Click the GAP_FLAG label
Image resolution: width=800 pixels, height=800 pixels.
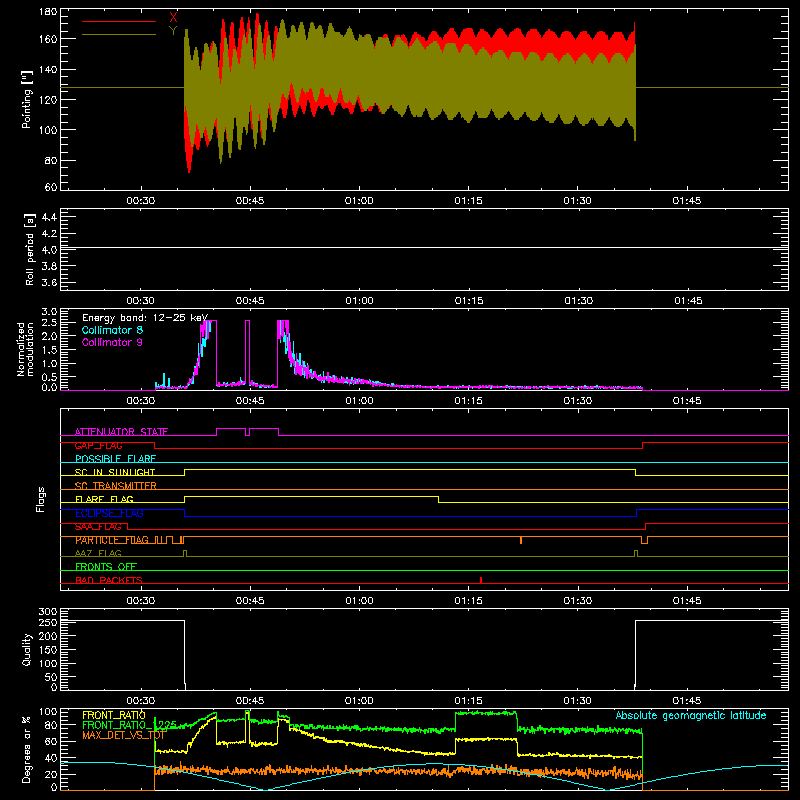click(x=98, y=445)
